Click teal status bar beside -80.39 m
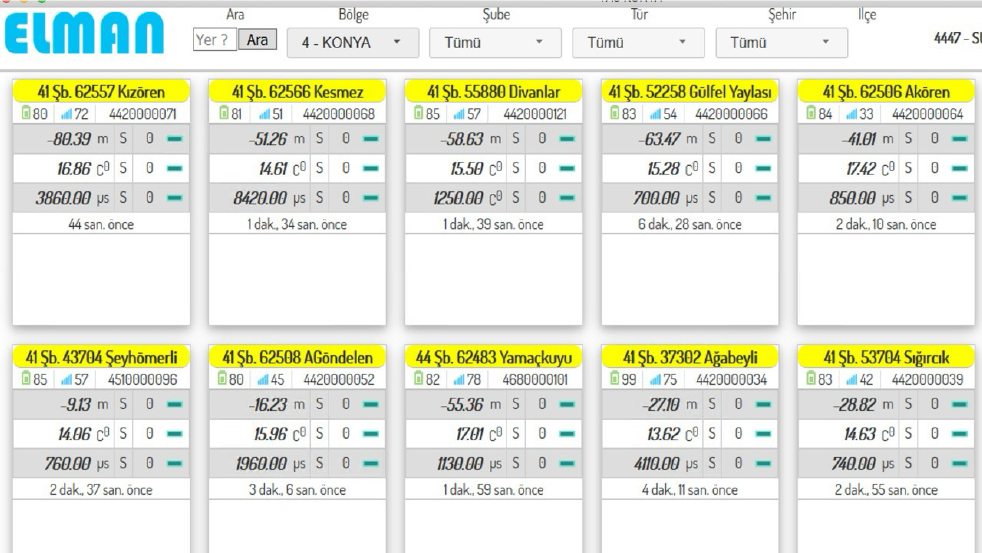Viewport: 982px width, 553px height. (x=175, y=138)
